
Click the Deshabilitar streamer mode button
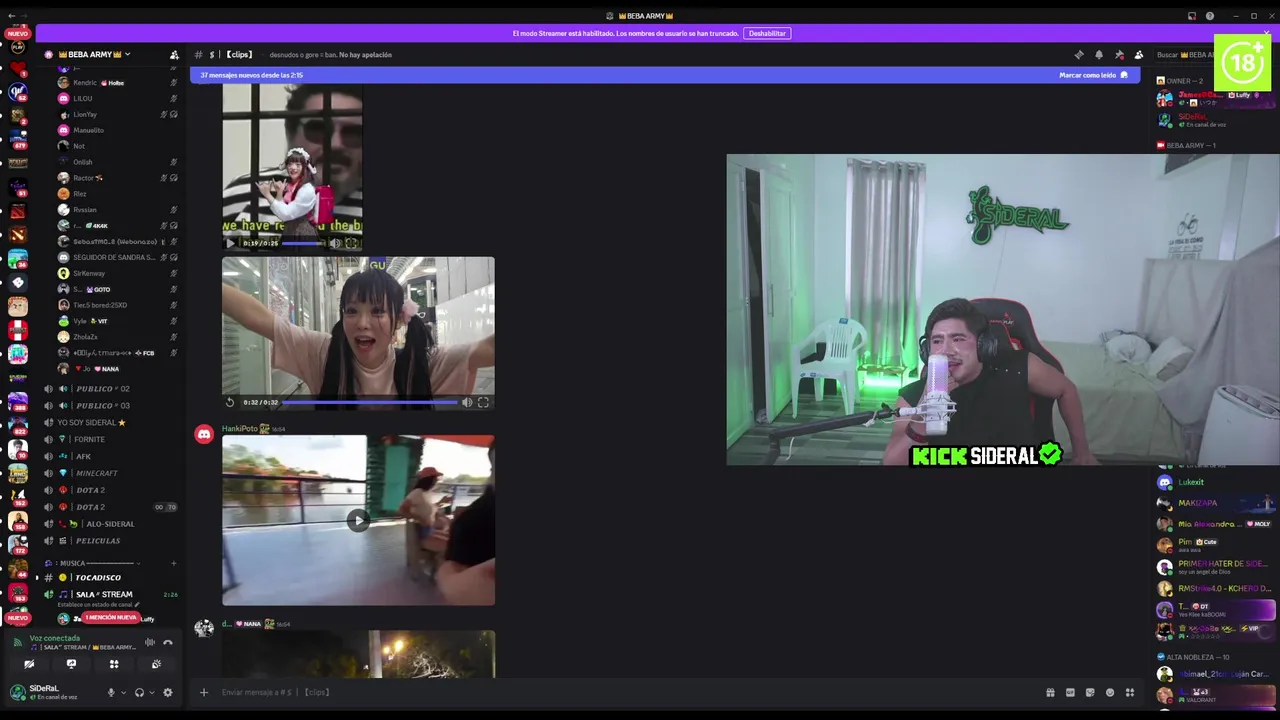[x=767, y=33]
